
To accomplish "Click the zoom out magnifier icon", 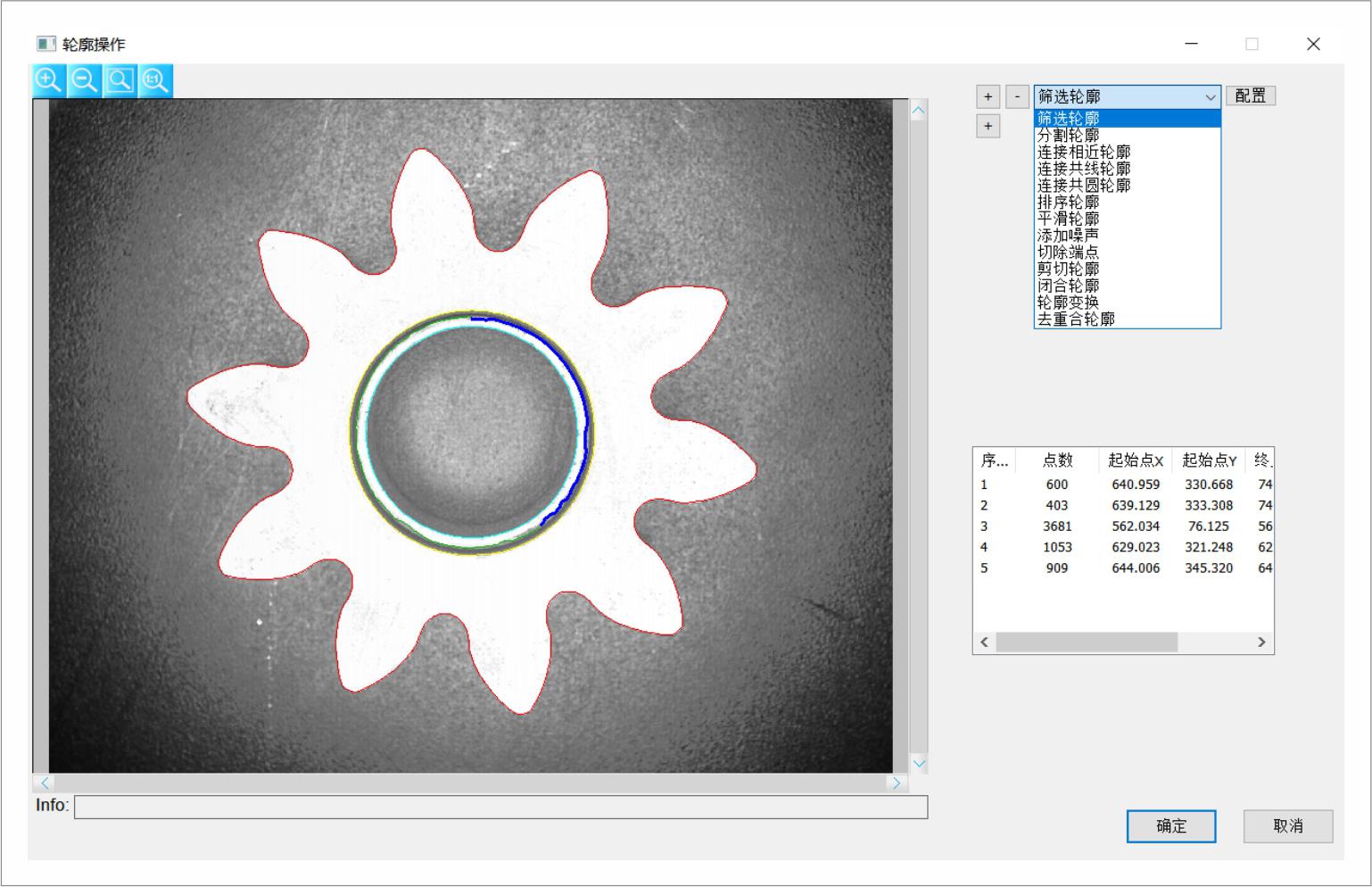I will pyautogui.click(x=85, y=80).
